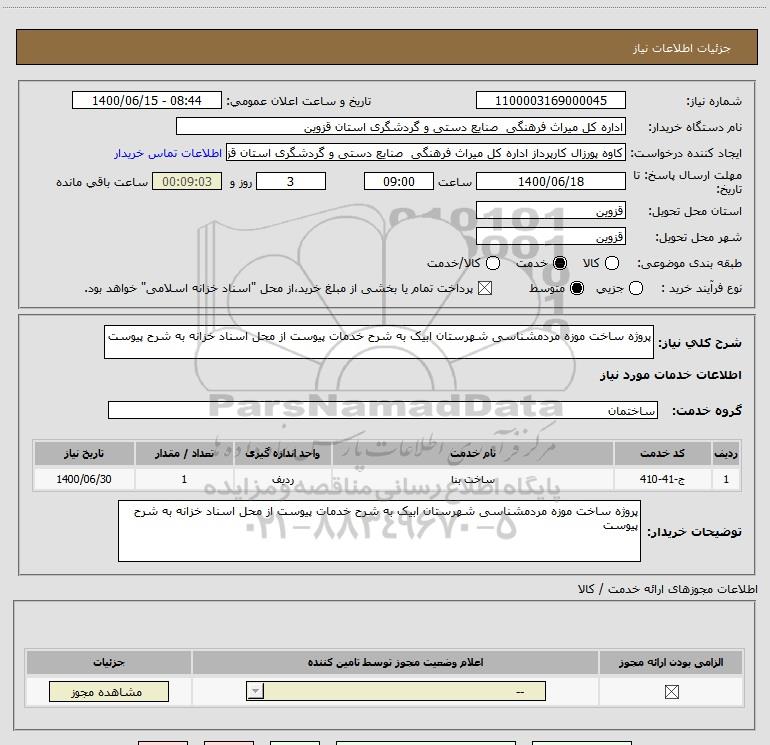This screenshot has width=770, height=745.
Task: Click the deadline date field 1400/06/18
Action: (x=550, y=182)
